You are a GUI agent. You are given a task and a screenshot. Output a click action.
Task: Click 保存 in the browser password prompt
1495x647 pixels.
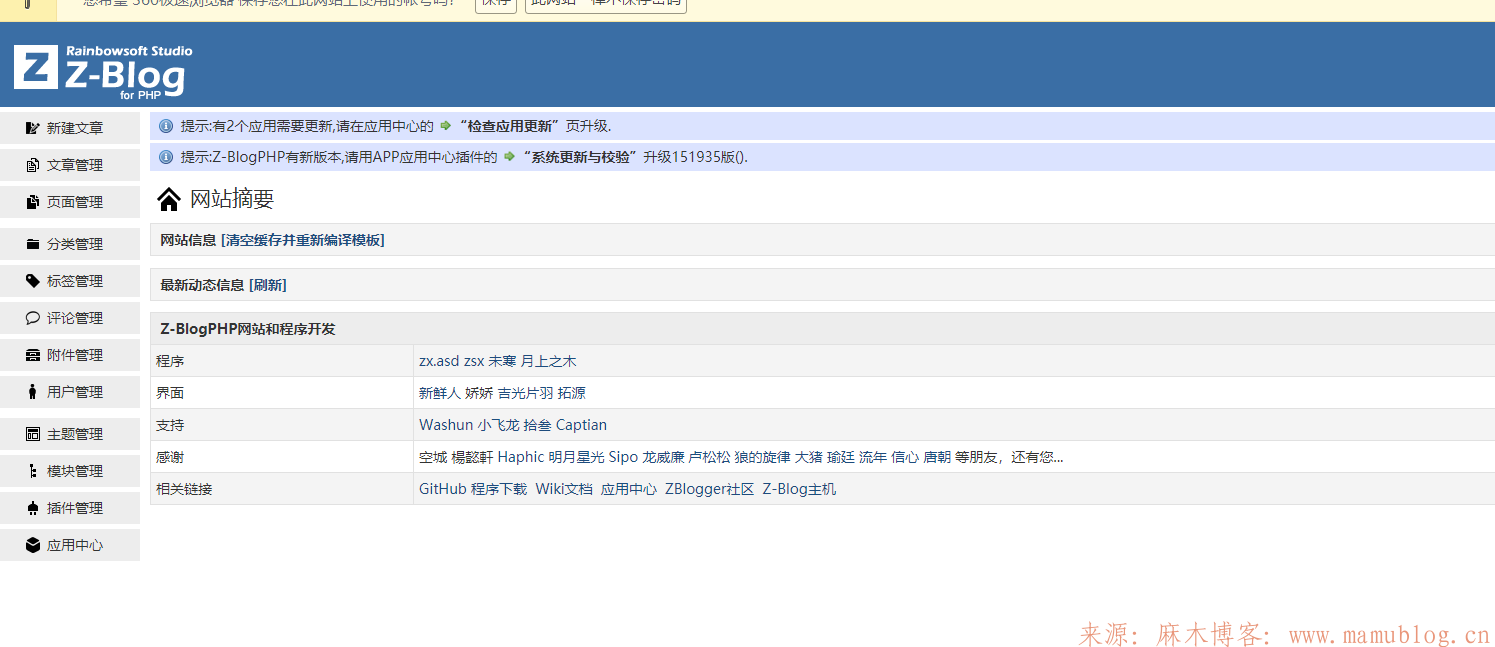495,4
